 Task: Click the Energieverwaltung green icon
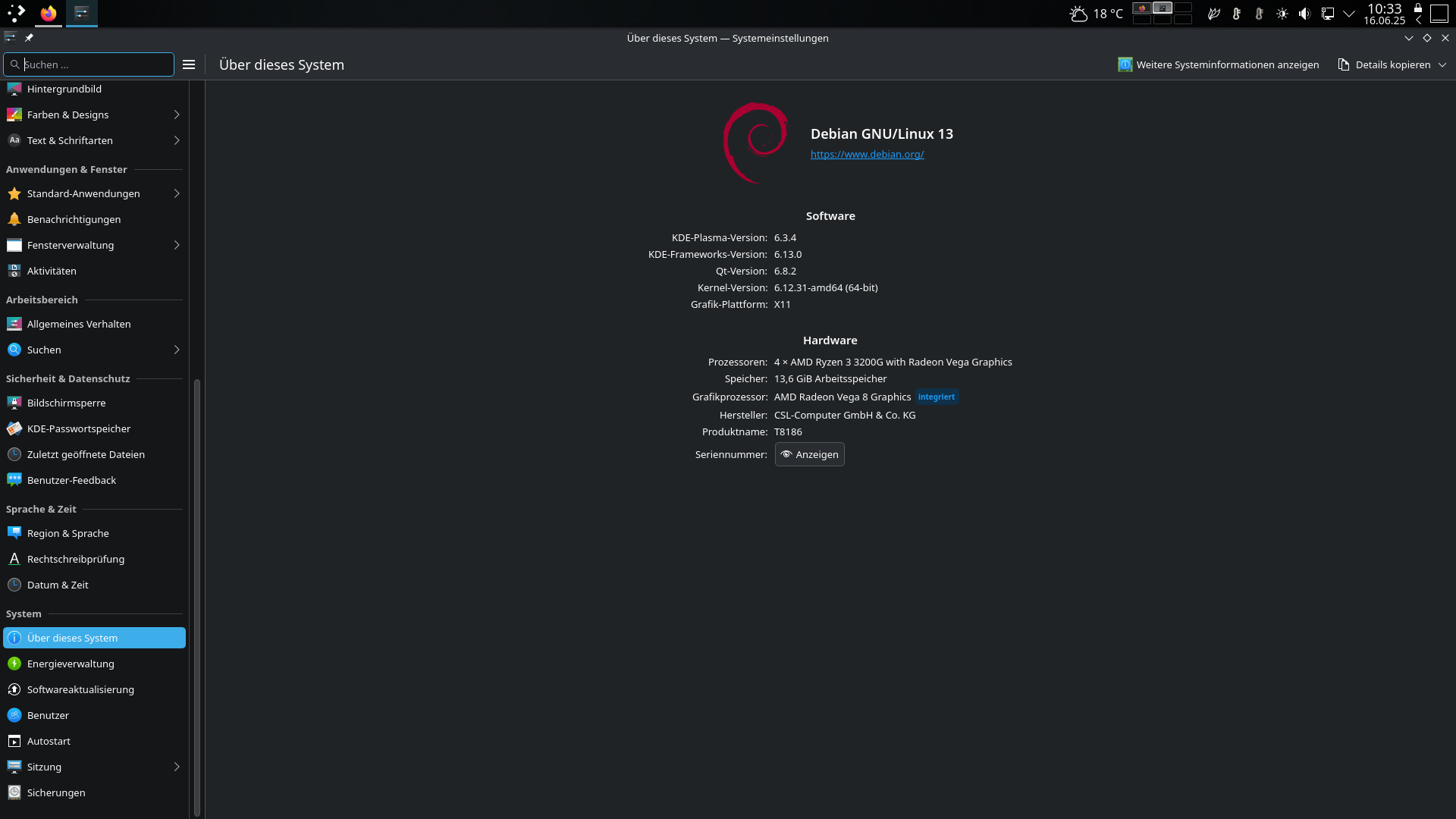[x=14, y=664]
